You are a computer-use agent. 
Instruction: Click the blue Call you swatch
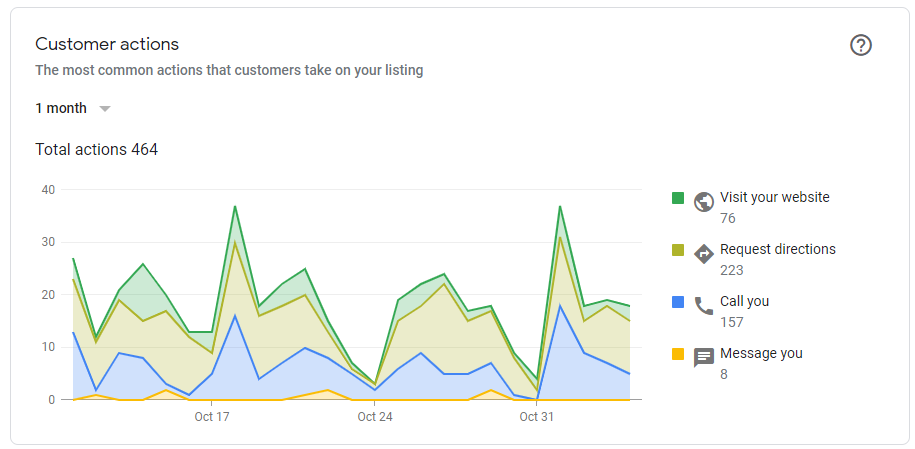pos(677,302)
